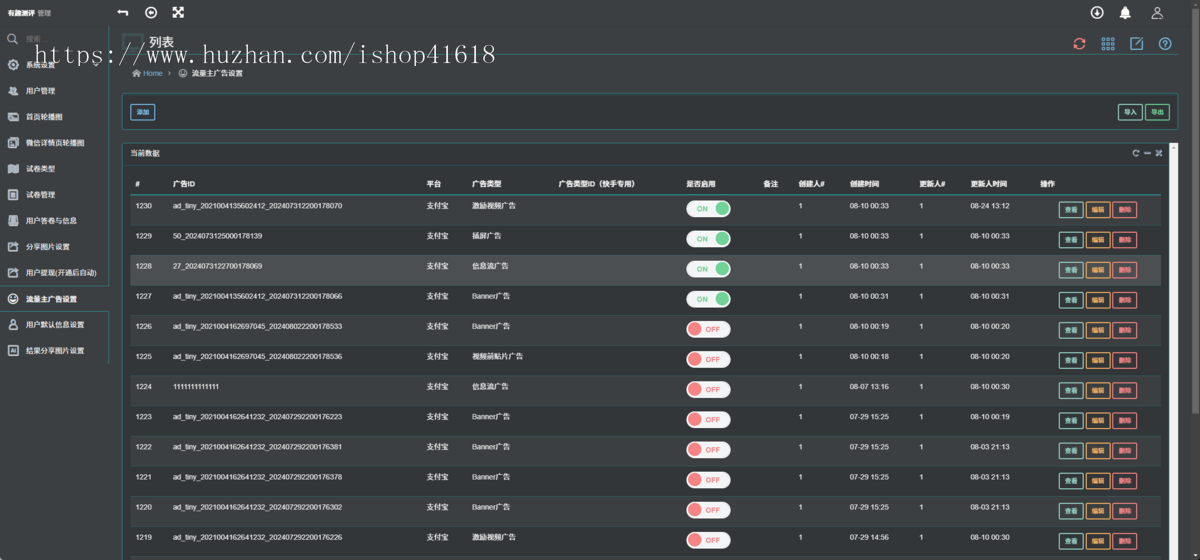The width and height of the screenshot is (1200, 560).
Task: Collapse the 当前数据 panel with minus icon
Action: point(1147,153)
